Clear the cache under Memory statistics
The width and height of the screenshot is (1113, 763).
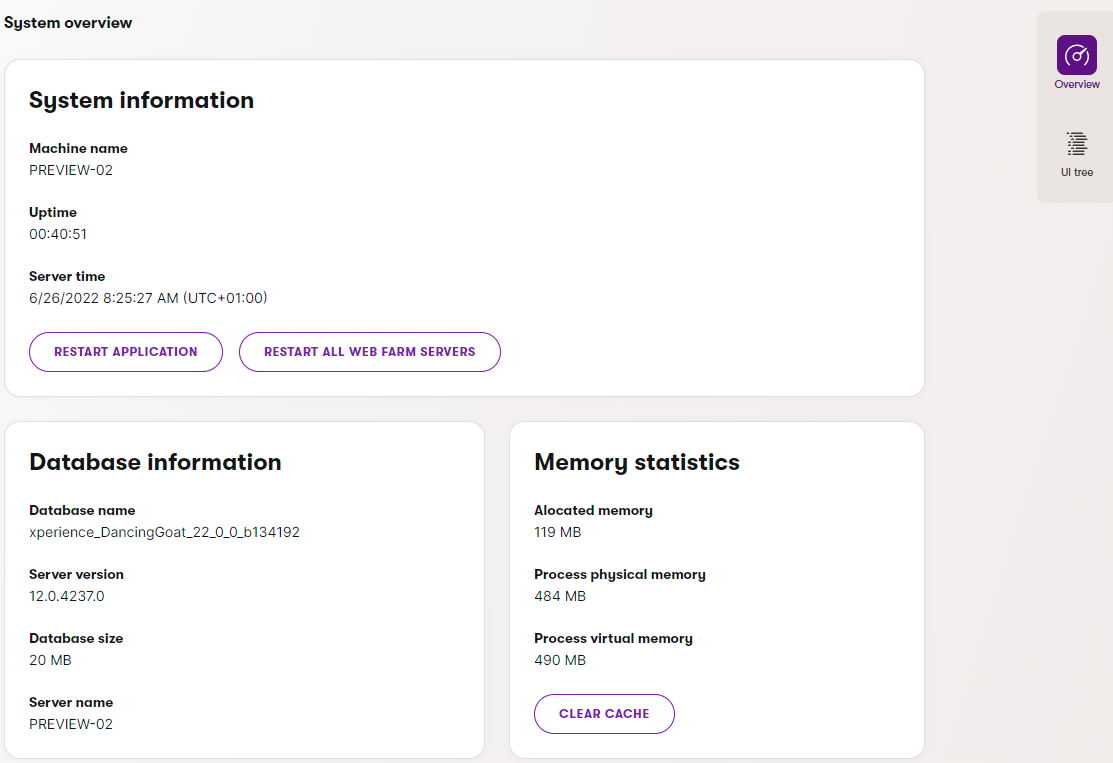pyautogui.click(x=604, y=714)
